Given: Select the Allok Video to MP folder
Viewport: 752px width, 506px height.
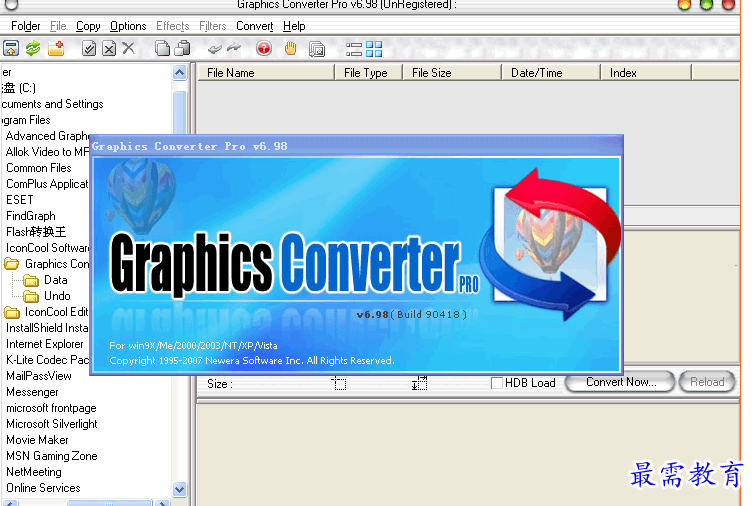Looking at the screenshot, I should click(47, 152).
